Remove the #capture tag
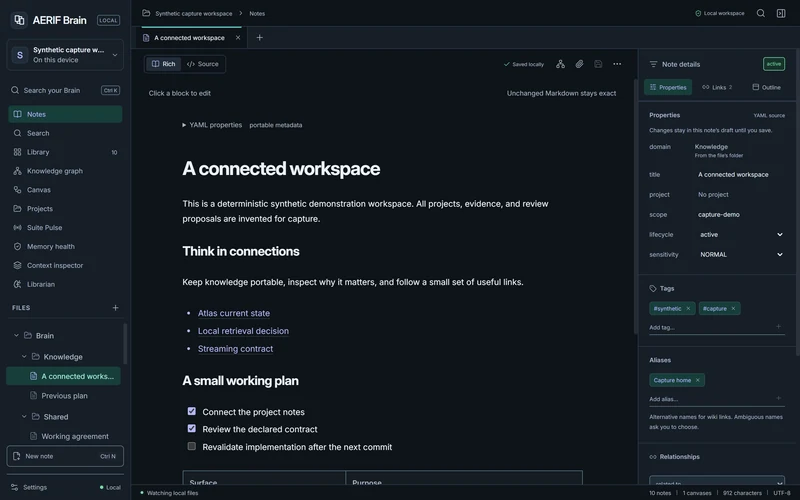 [x=733, y=309]
